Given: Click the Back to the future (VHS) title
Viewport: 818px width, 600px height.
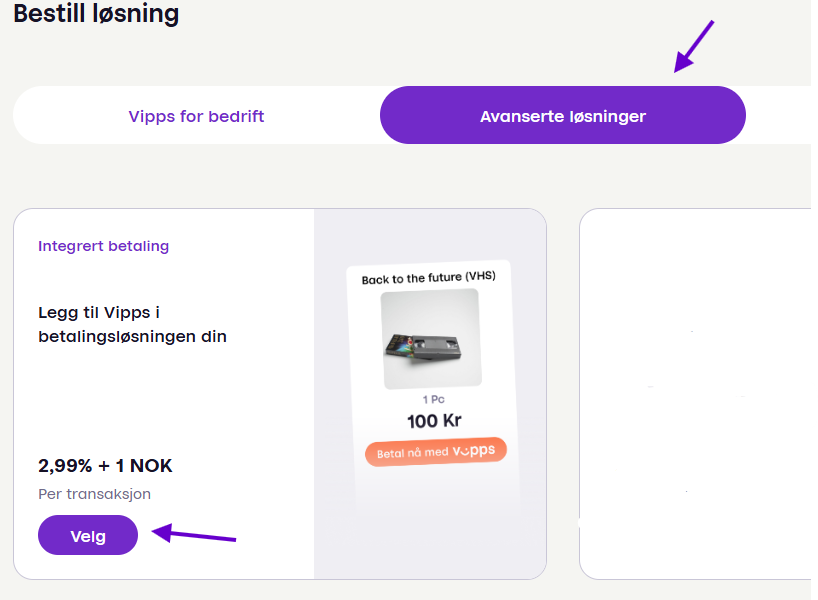Looking at the screenshot, I should coord(428,278).
